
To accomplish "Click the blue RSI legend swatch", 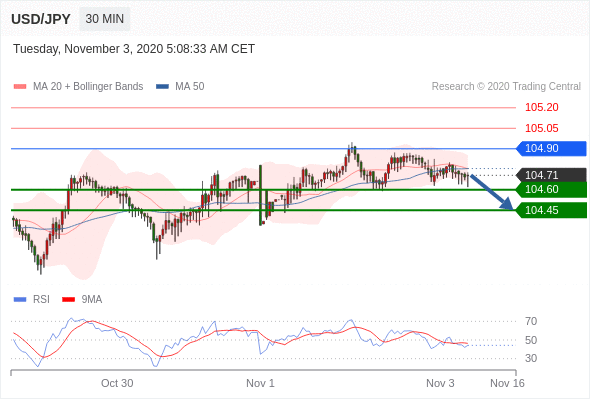I will [x=20, y=300].
